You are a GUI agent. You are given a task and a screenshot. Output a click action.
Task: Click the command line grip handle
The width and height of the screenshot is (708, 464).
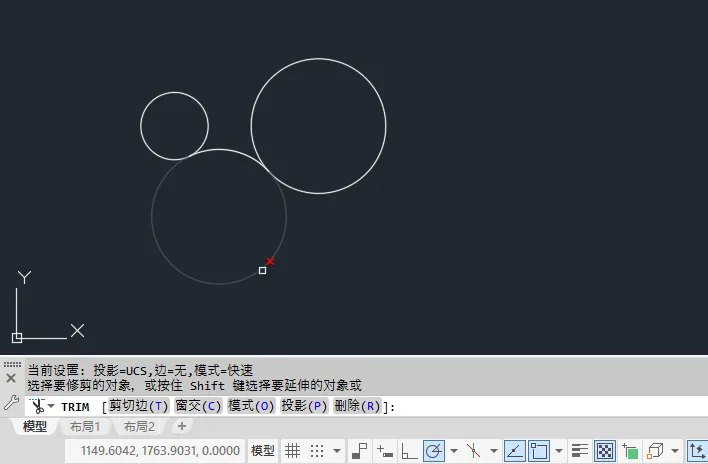(12, 364)
